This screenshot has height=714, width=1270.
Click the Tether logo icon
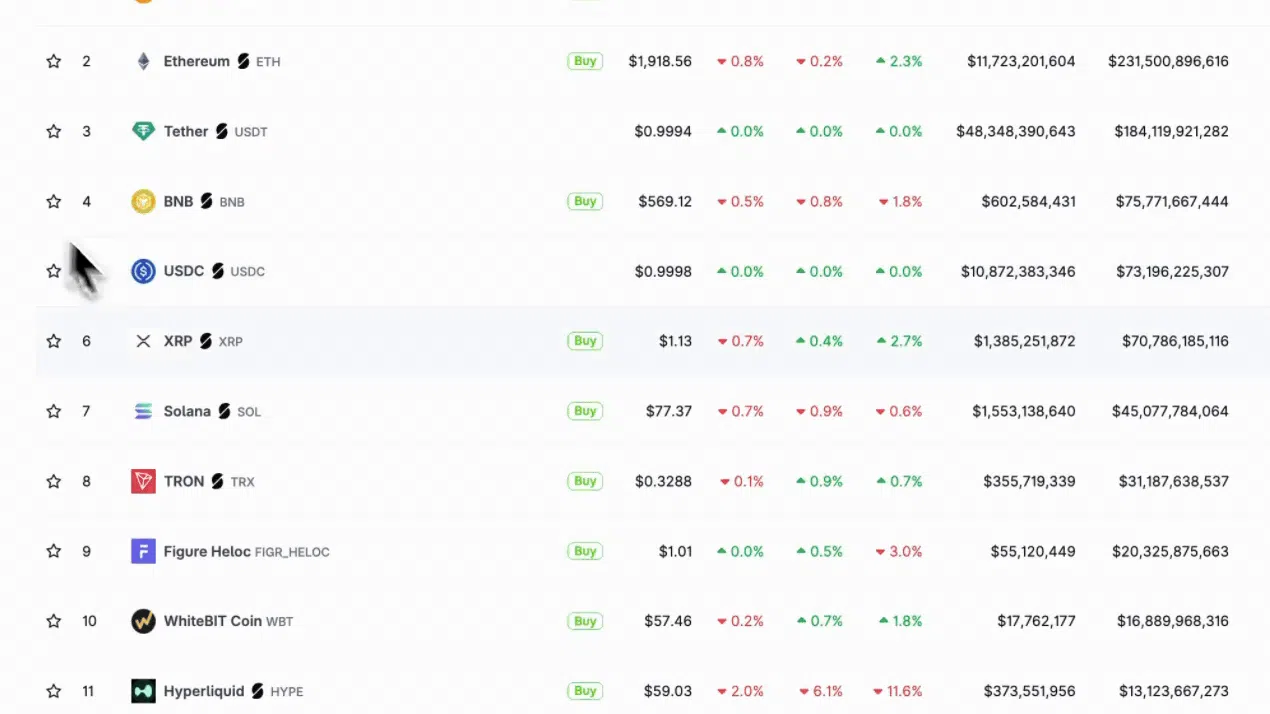coord(143,131)
